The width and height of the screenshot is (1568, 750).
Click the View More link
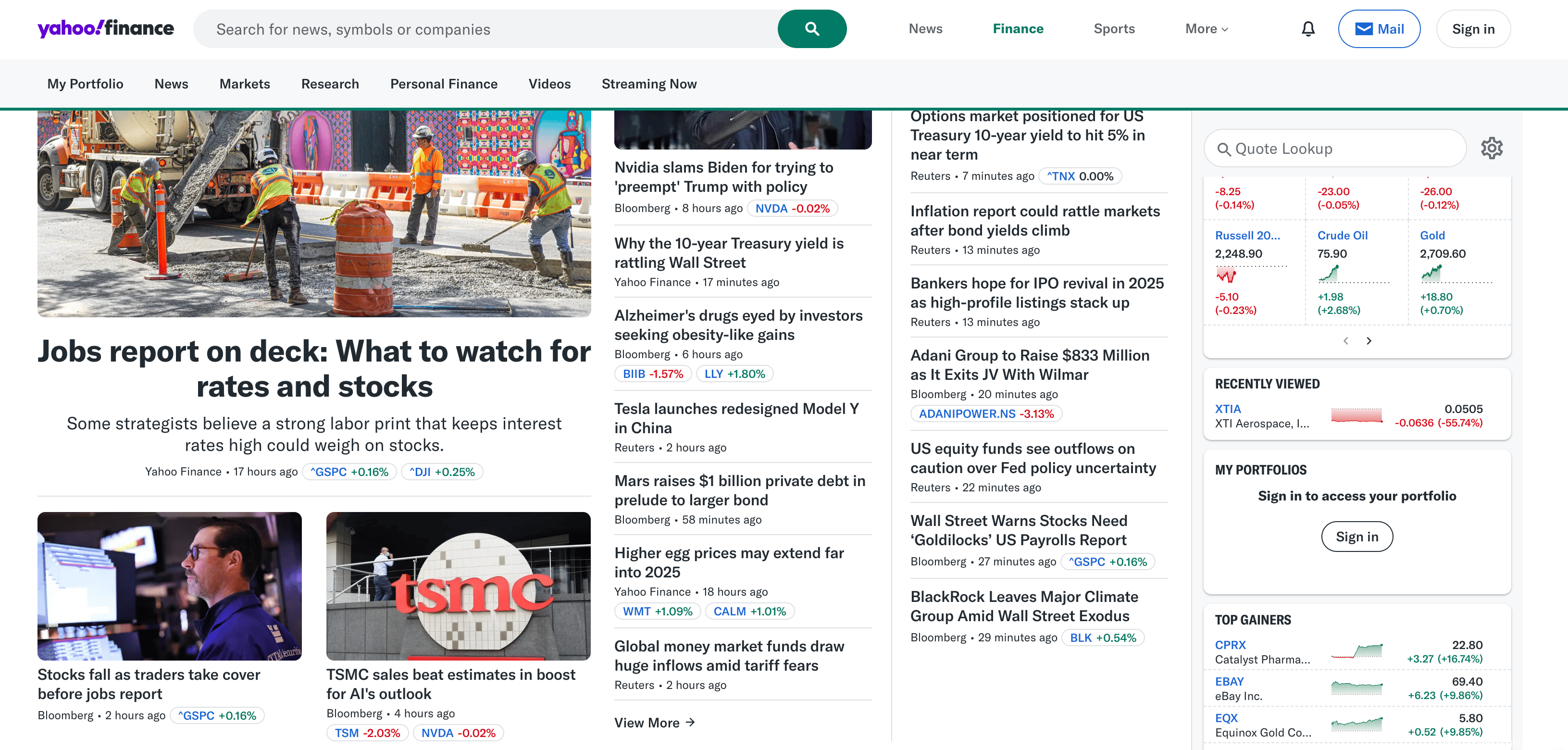tap(654, 723)
